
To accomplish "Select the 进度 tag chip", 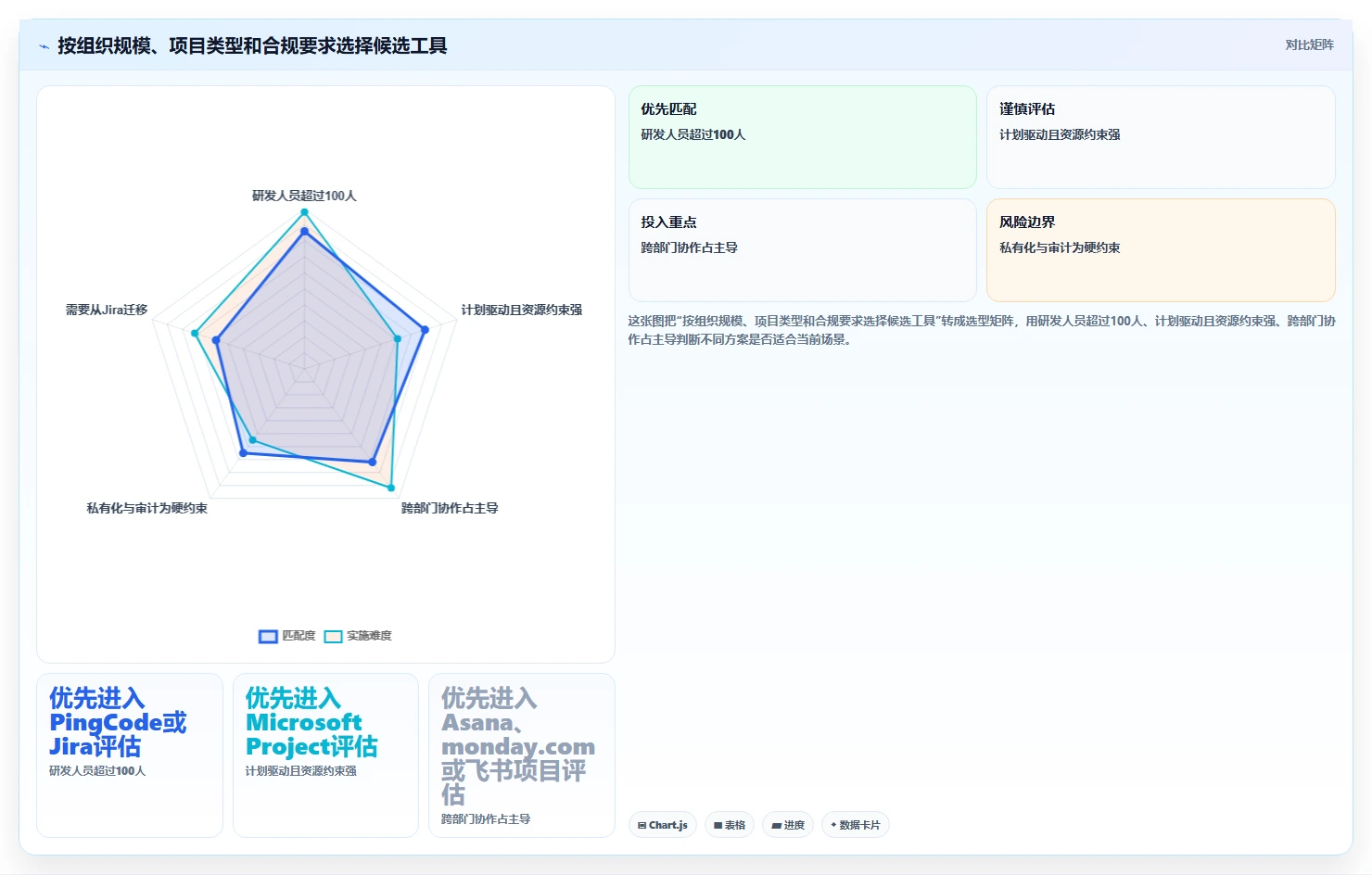I will click(788, 825).
